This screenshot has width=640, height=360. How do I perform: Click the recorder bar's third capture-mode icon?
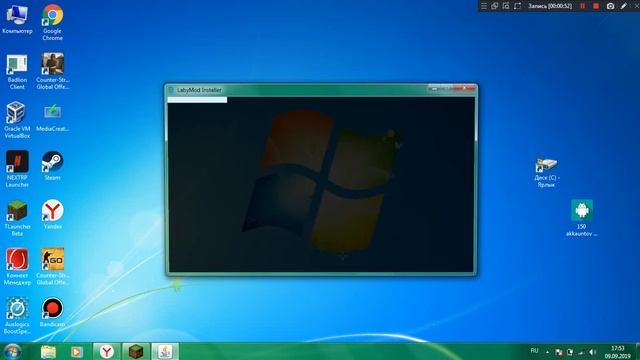(x=506, y=6)
